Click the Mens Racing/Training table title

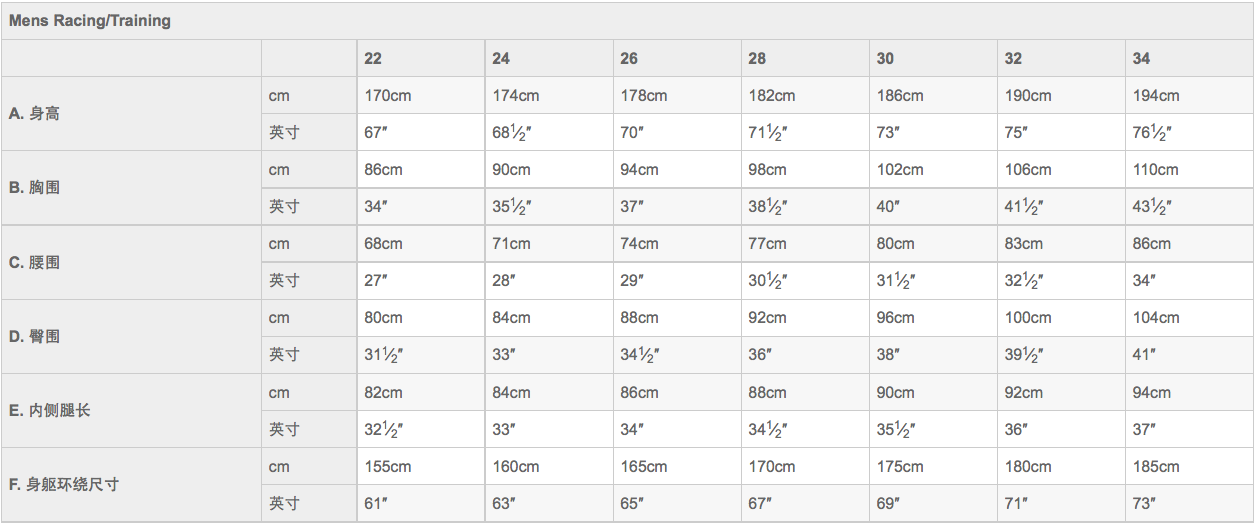click(90, 20)
